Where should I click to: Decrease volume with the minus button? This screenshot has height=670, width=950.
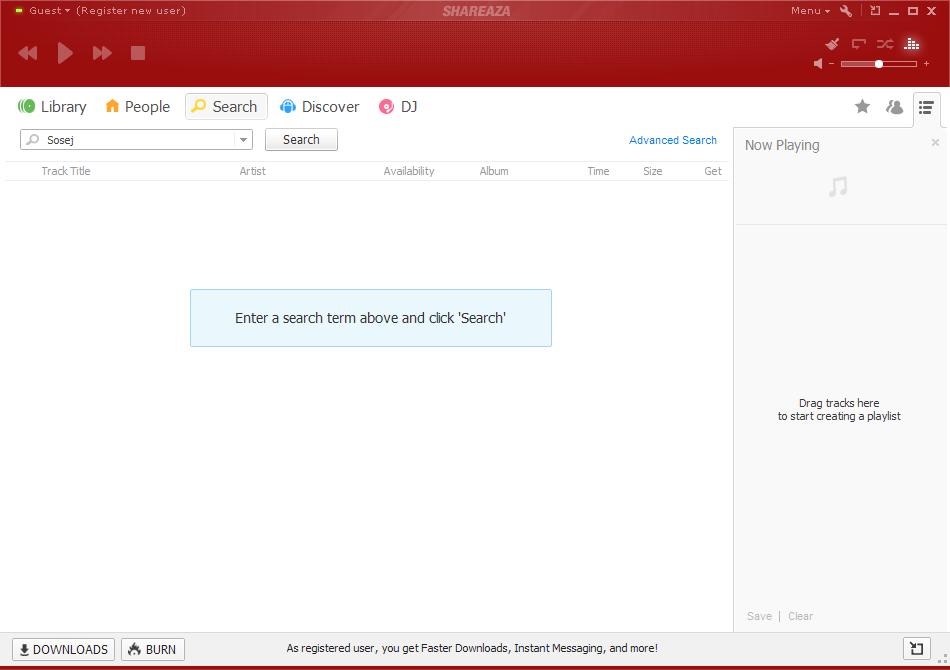click(831, 64)
